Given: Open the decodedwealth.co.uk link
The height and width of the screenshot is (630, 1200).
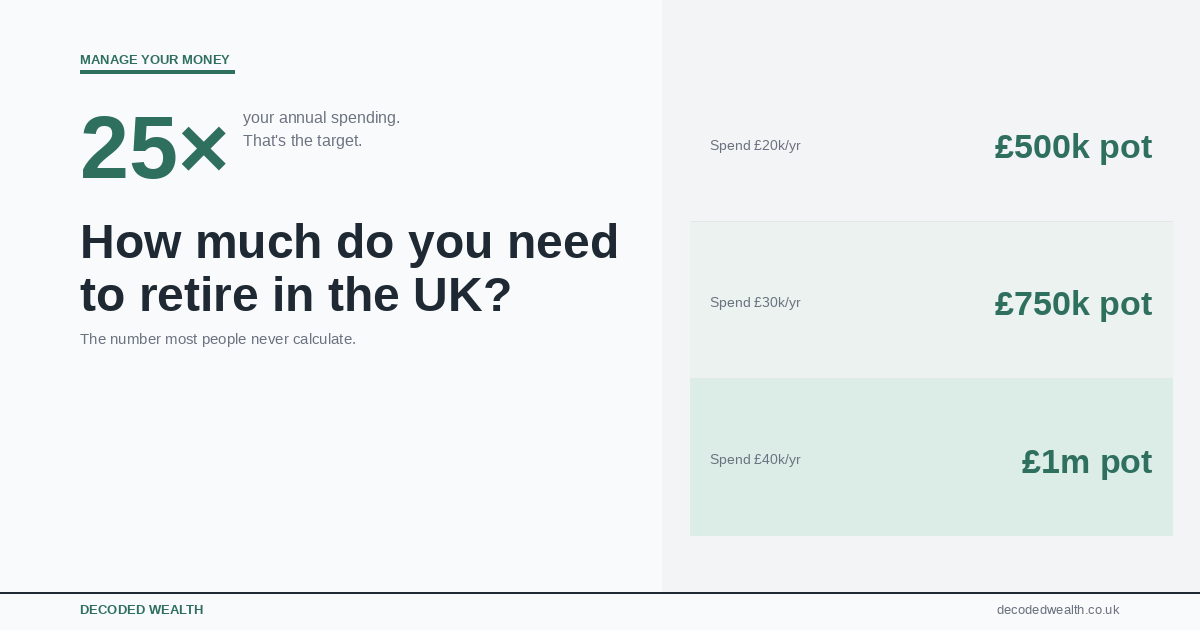Looking at the screenshot, I should pyautogui.click(x=1057, y=610).
